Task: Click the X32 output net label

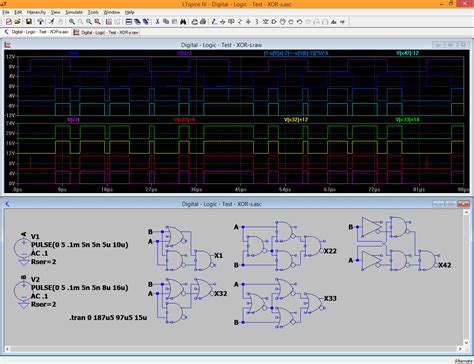Action: 221,294
